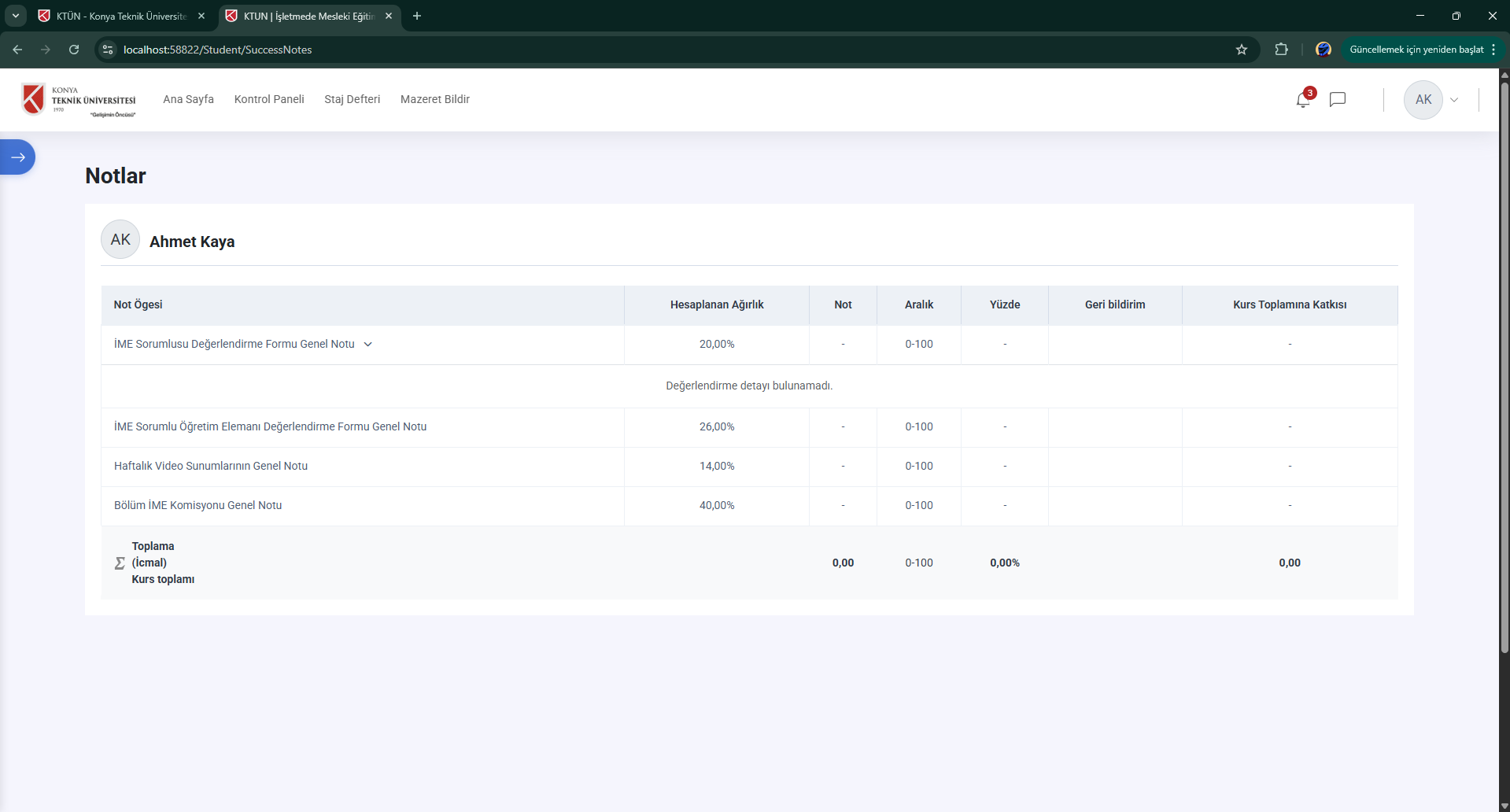Open the Kontrol Paneli menu item
The width and height of the screenshot is (1510, 812).
coord(269,99)
